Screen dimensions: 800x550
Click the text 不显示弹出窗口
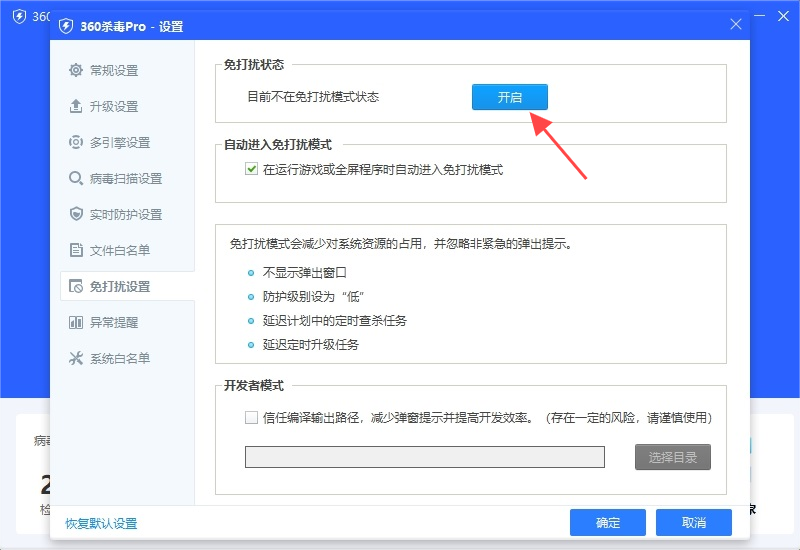305,272
